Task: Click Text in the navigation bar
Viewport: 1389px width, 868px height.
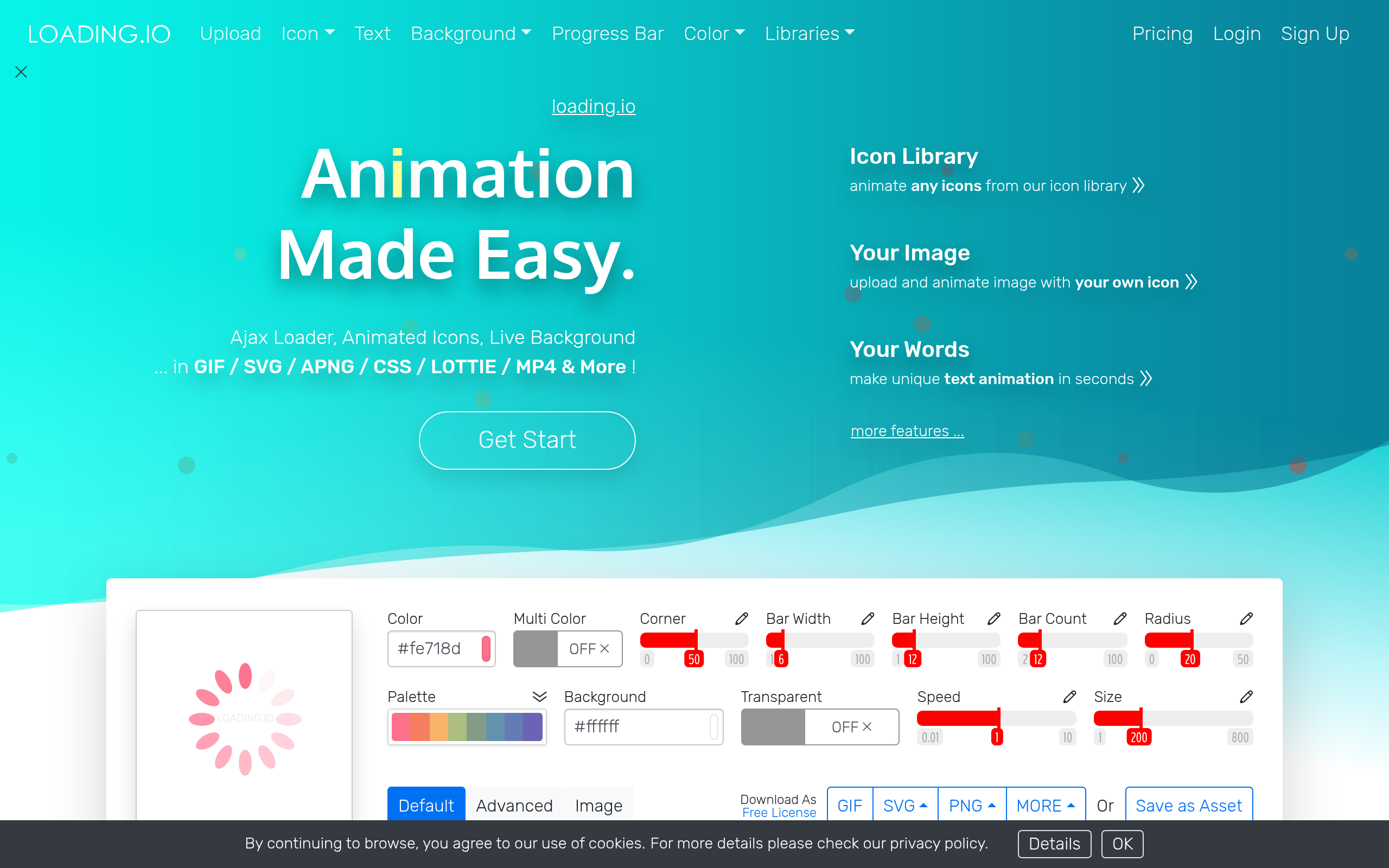Action: click(372, 34)
